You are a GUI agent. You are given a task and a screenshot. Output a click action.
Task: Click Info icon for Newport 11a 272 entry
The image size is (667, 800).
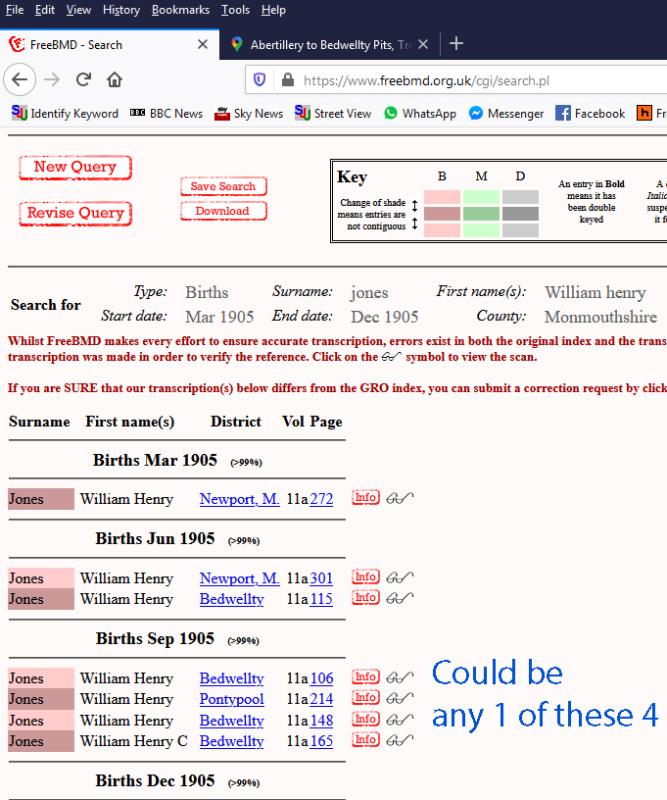pos(365,499)
